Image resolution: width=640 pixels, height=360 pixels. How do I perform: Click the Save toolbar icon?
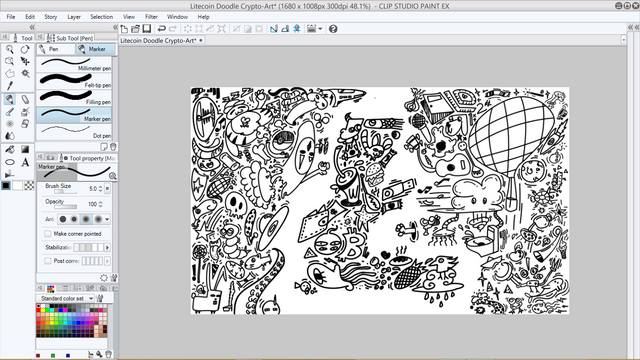click(x=147, y=29)
